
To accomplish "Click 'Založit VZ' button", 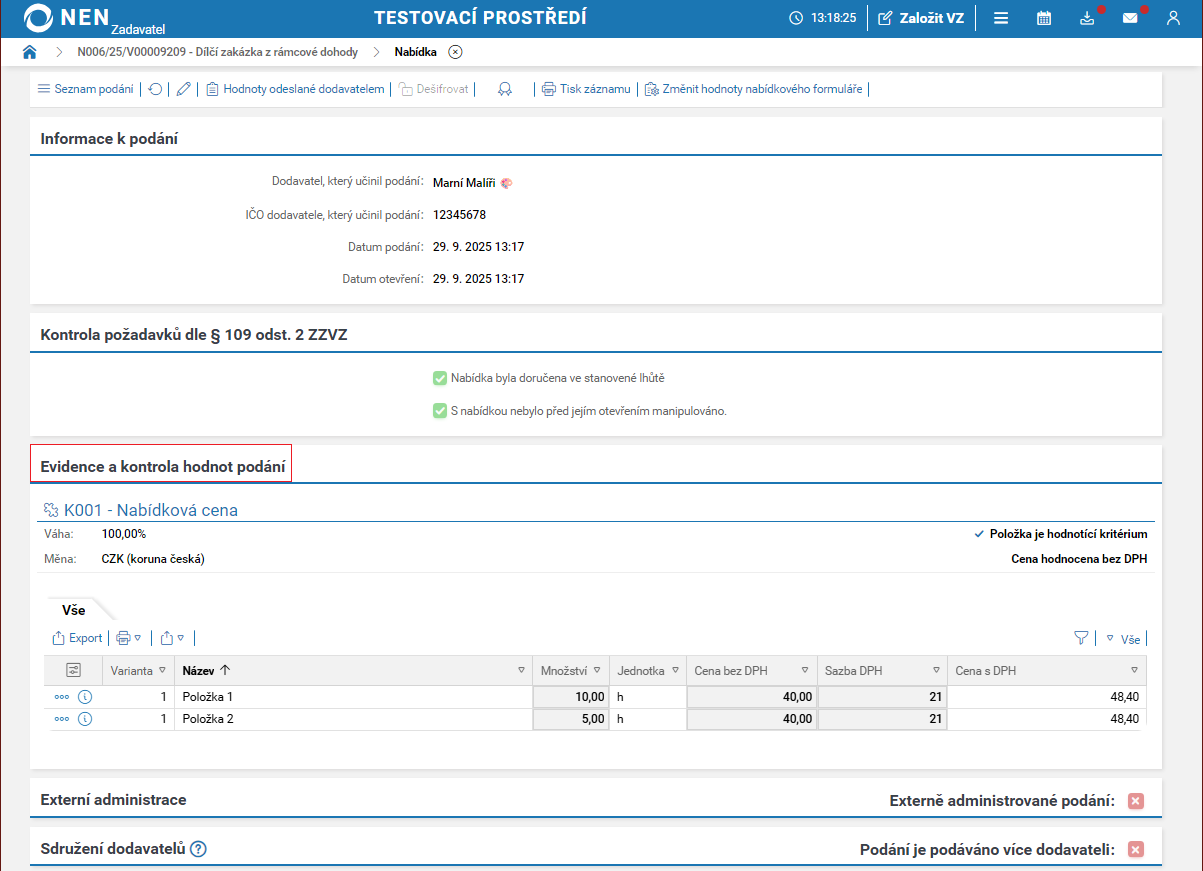I will click(x=921, y=18).
